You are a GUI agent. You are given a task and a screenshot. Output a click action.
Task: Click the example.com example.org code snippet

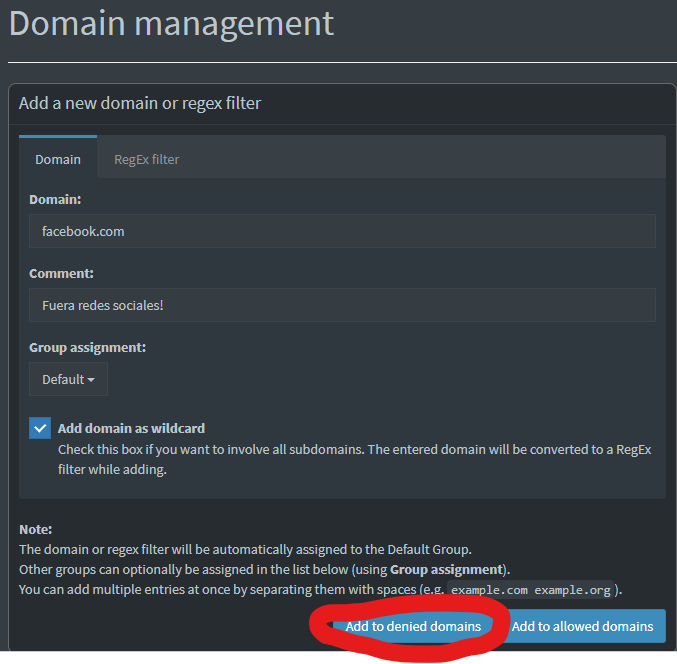pos(530,590)
